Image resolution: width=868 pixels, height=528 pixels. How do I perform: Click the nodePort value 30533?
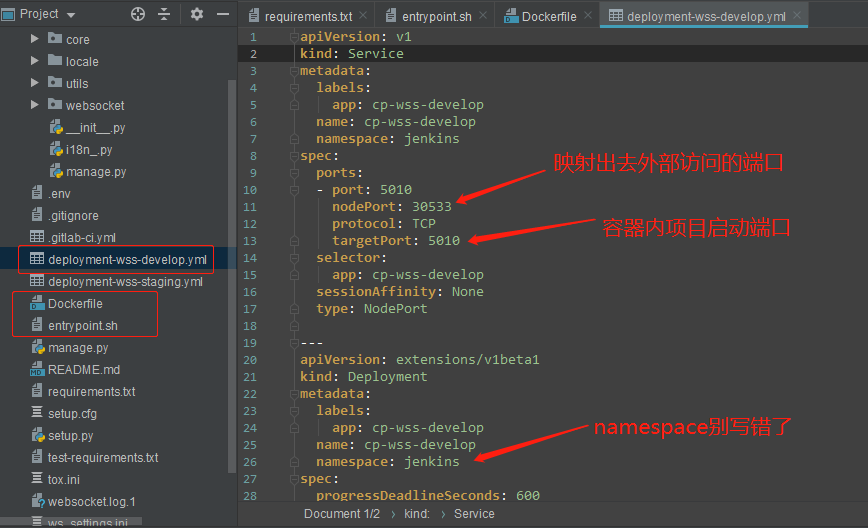coord(432,206)
